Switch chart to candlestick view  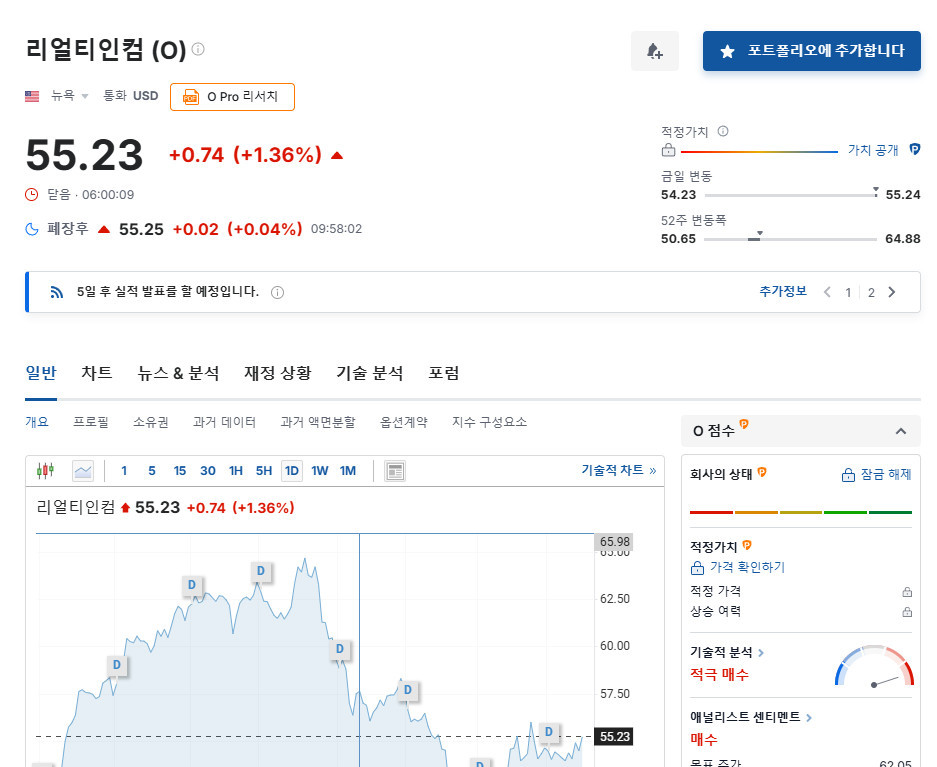(x=45, y=471)
